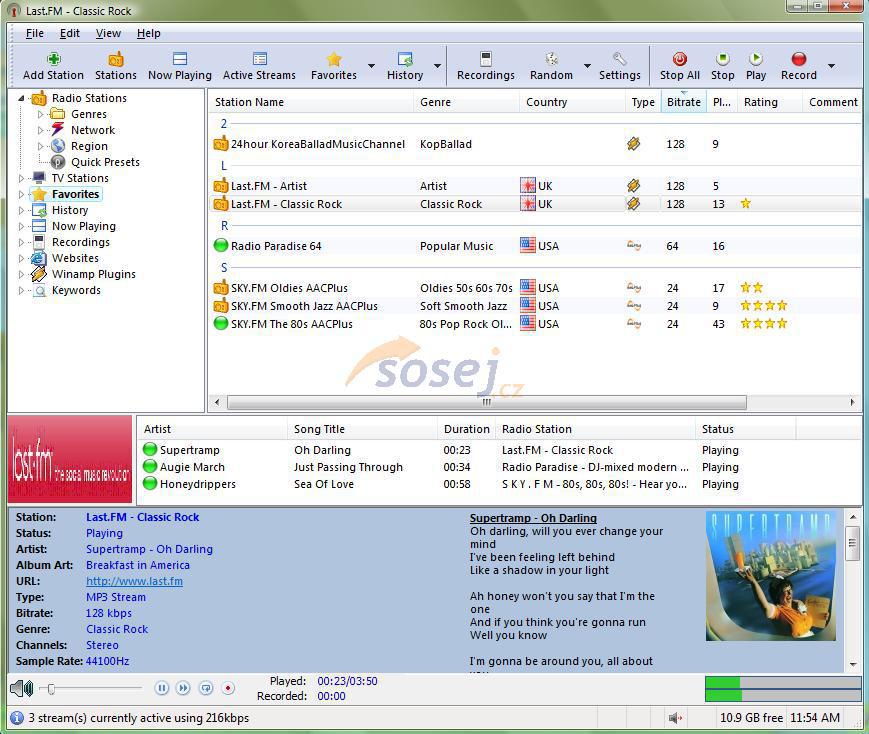Click the type icon for 24hour KoreaBalladMusicChannel

pos(633,144)
